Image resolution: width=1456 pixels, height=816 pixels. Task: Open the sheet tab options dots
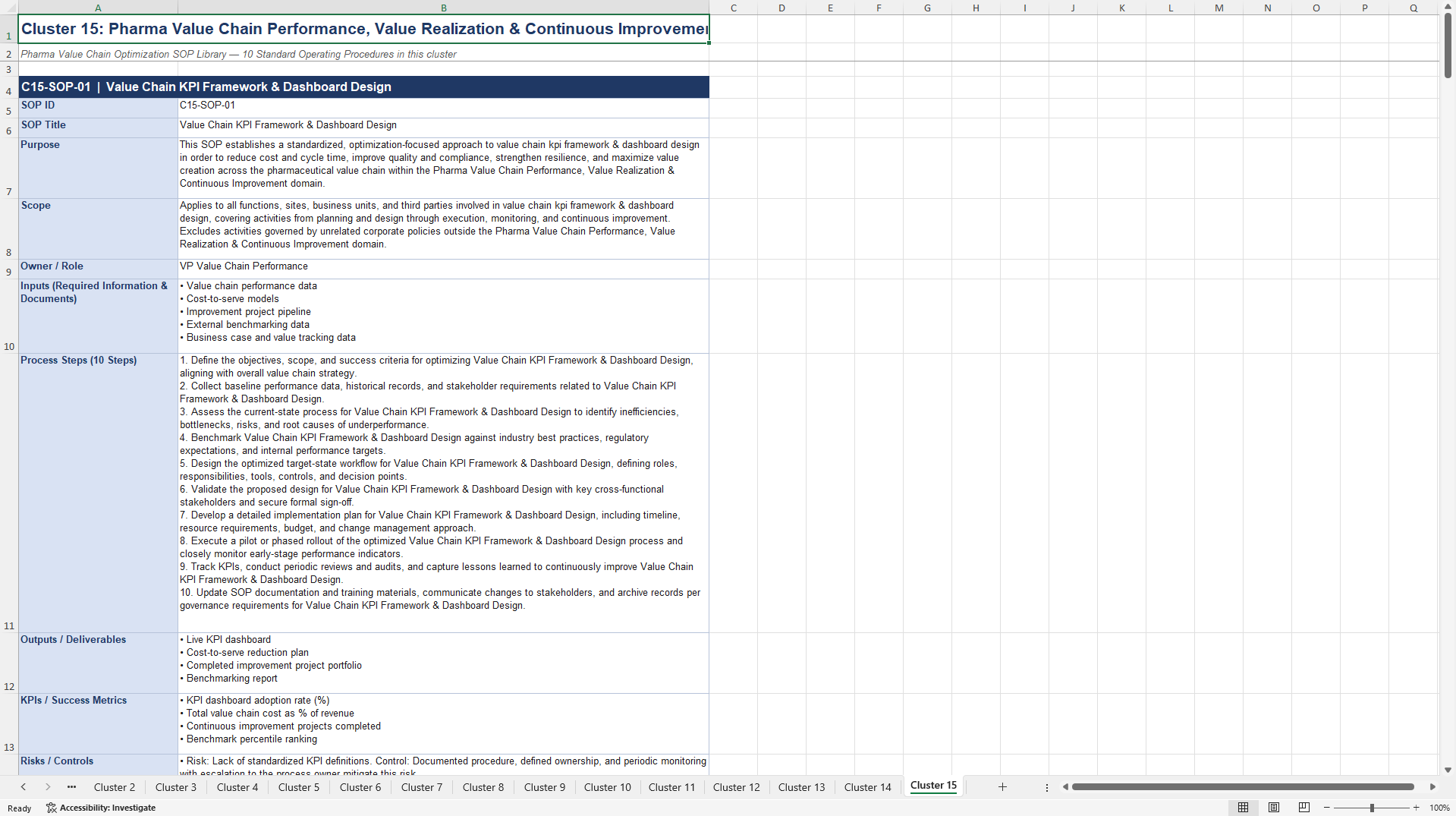(x=1047, y=788)
